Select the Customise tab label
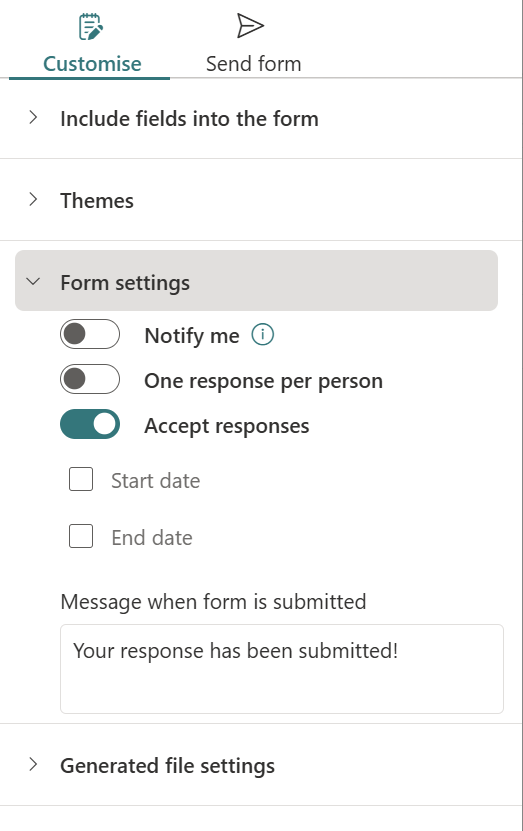 pyautogui.click(x=92, y=64)
